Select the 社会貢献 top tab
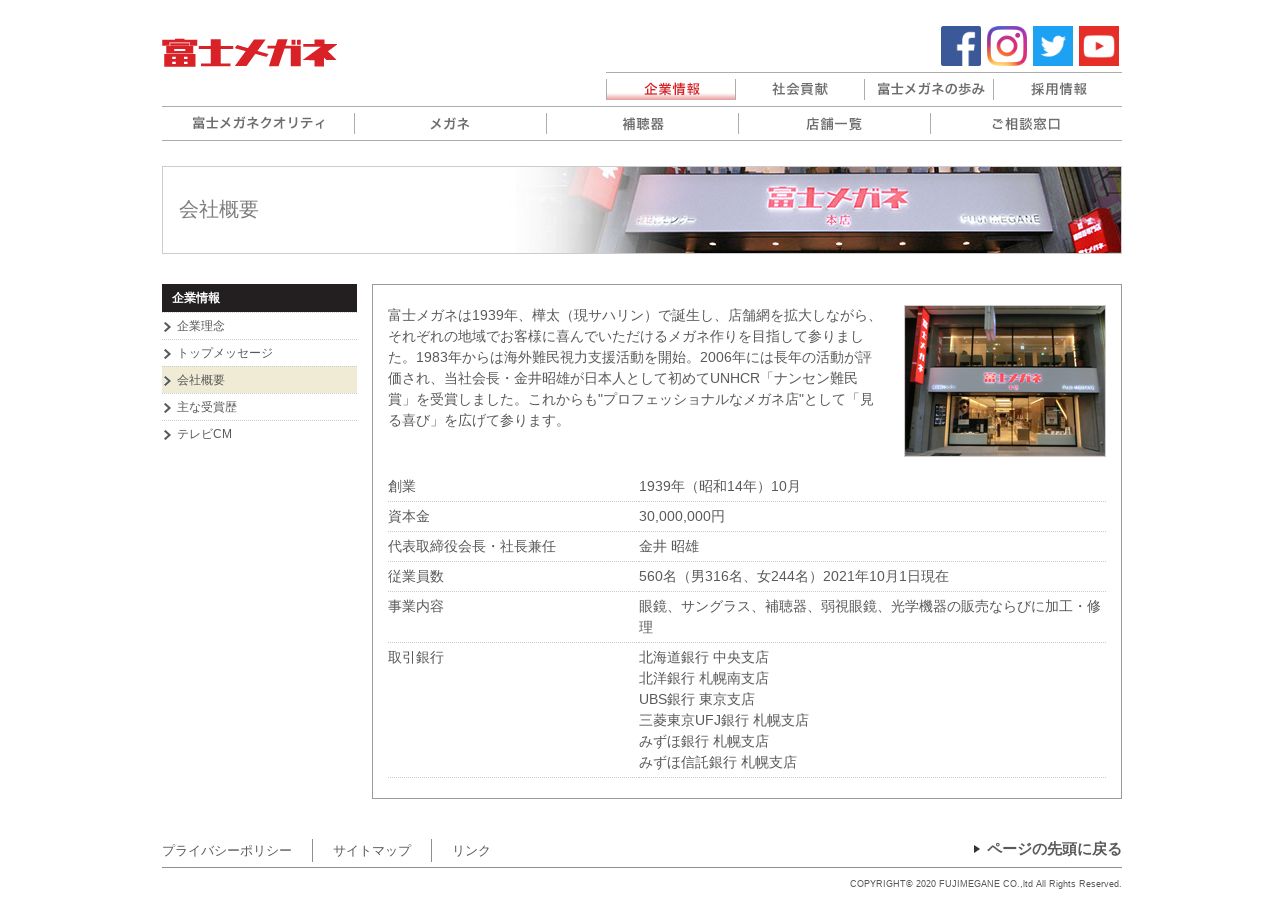This screenshot has height=901, width=1284. 800,89
